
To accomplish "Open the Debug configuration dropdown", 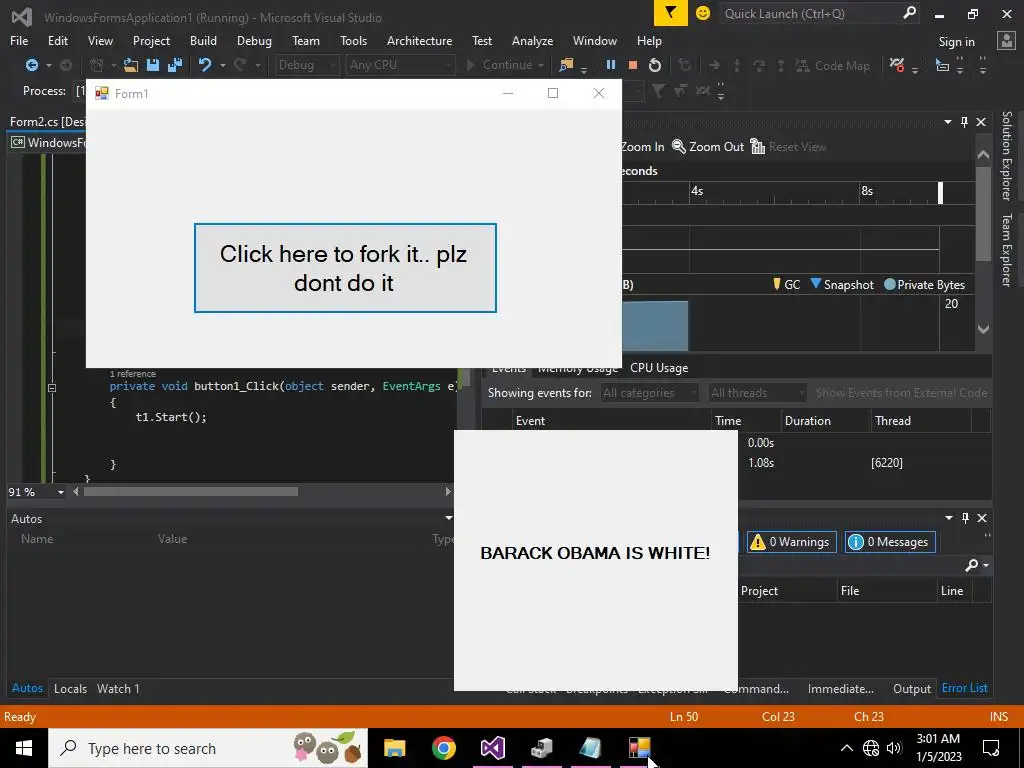I will (306, 65).
